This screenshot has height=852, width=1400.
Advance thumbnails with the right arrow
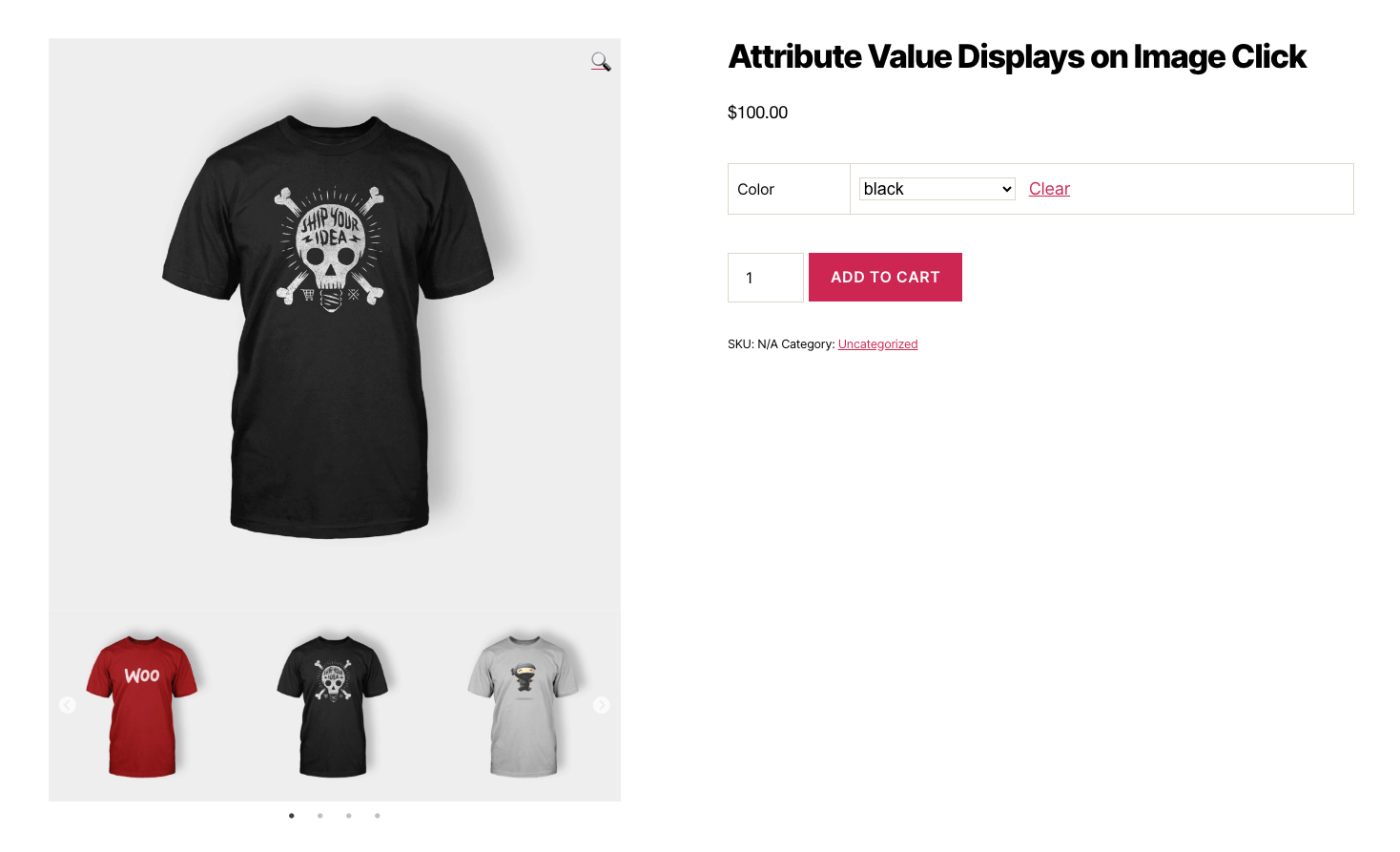tap(601, 705)
